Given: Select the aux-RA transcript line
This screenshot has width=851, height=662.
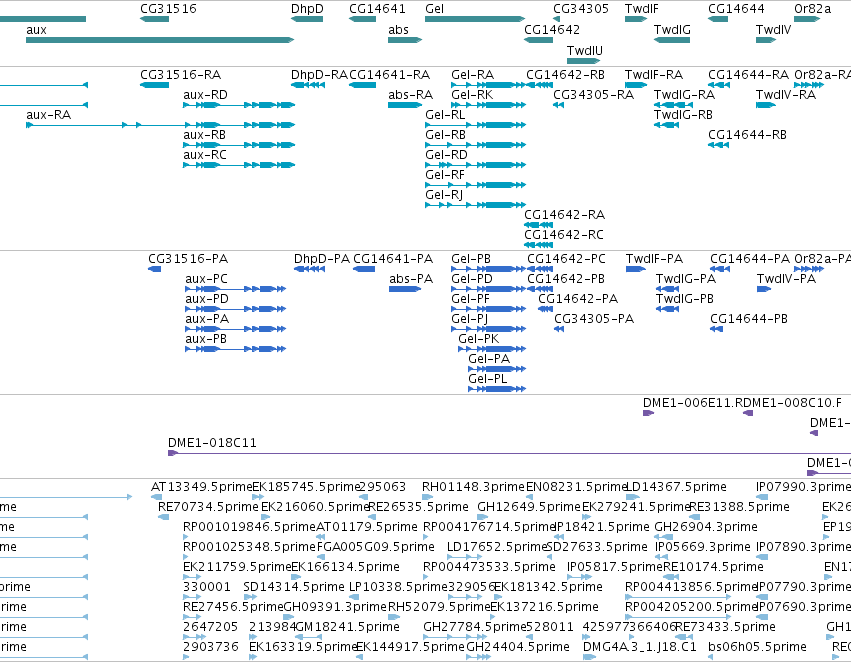Looking at the screenshot, I should 160,125.
